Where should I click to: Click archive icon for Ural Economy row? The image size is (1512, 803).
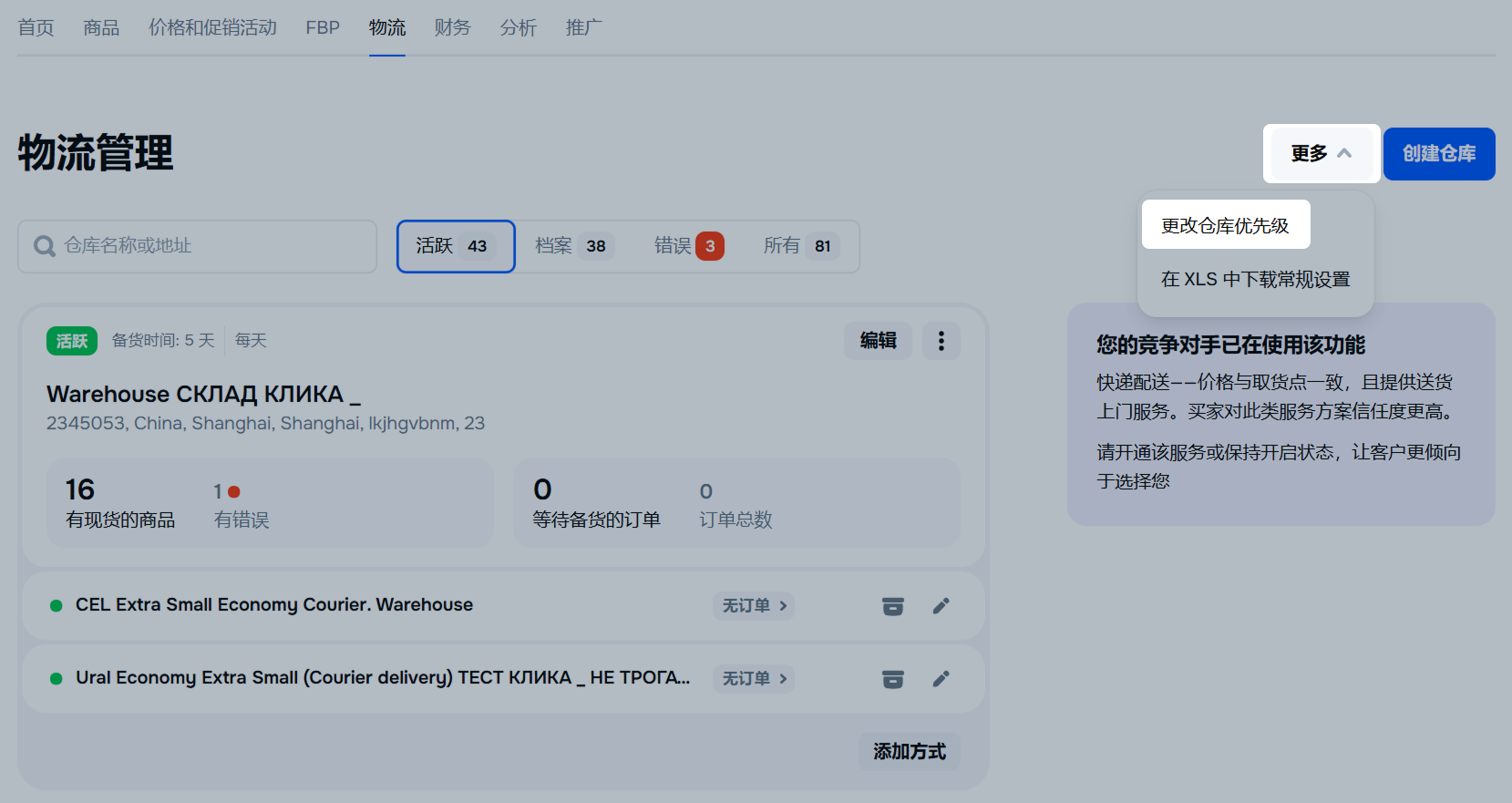point(892,679)
